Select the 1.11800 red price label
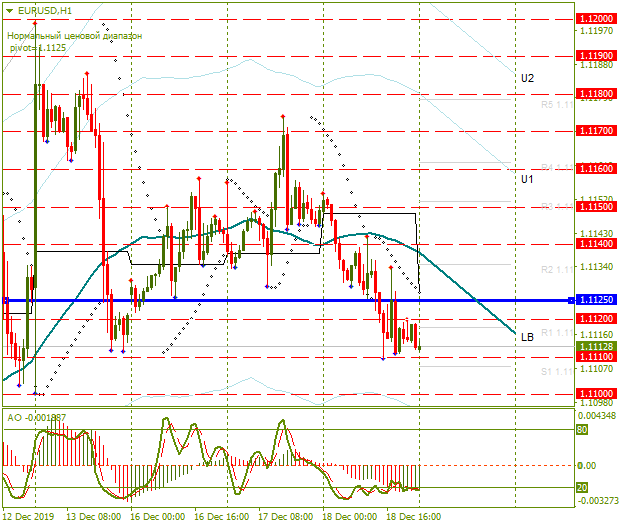 596,94
